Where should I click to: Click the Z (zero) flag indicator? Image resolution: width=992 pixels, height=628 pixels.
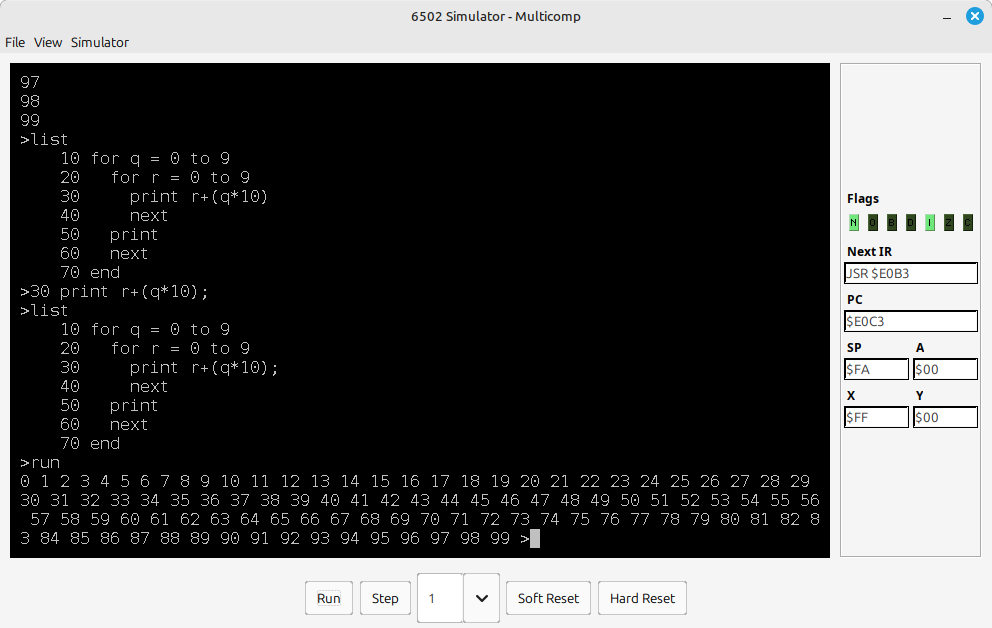949,223
